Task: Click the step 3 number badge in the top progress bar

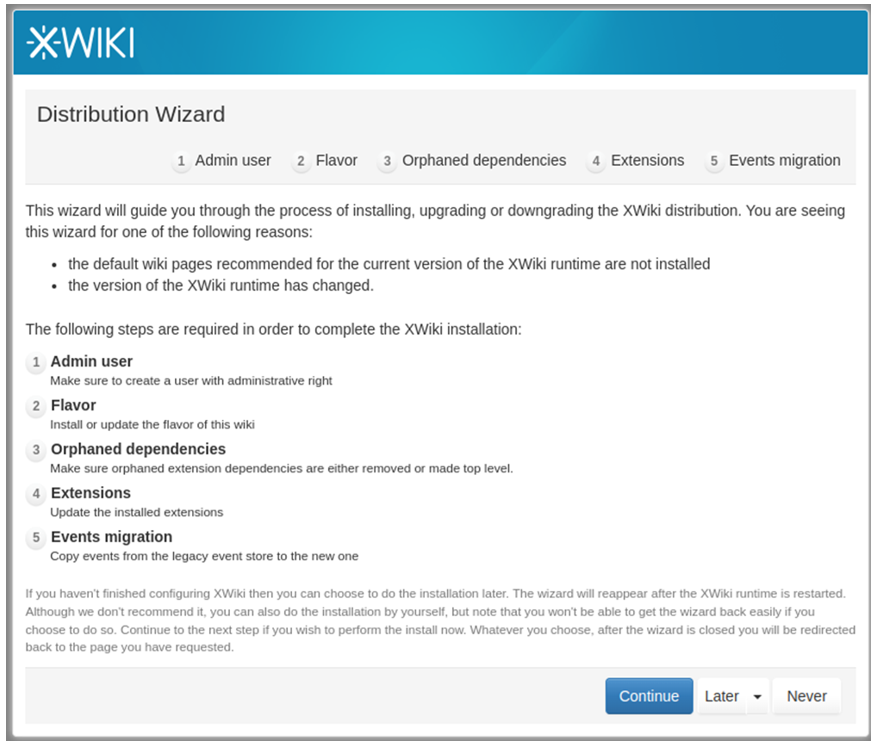Action: [387, 162]
